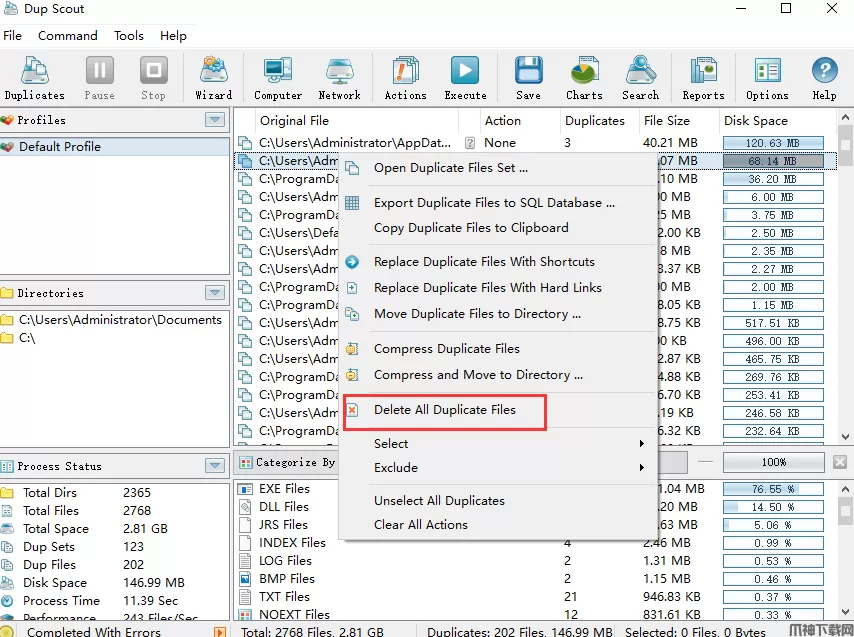The image size is (854, 637).
Task: Click the 100% zoom button
Action: 774,463
